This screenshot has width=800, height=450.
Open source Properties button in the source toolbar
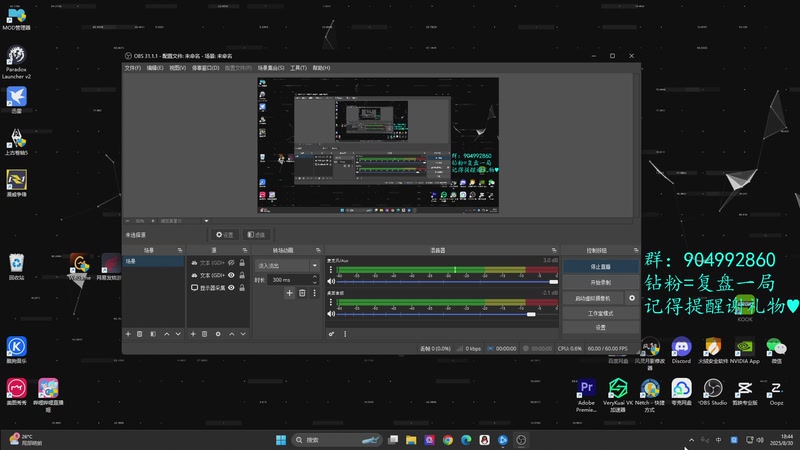click(224, 235)
